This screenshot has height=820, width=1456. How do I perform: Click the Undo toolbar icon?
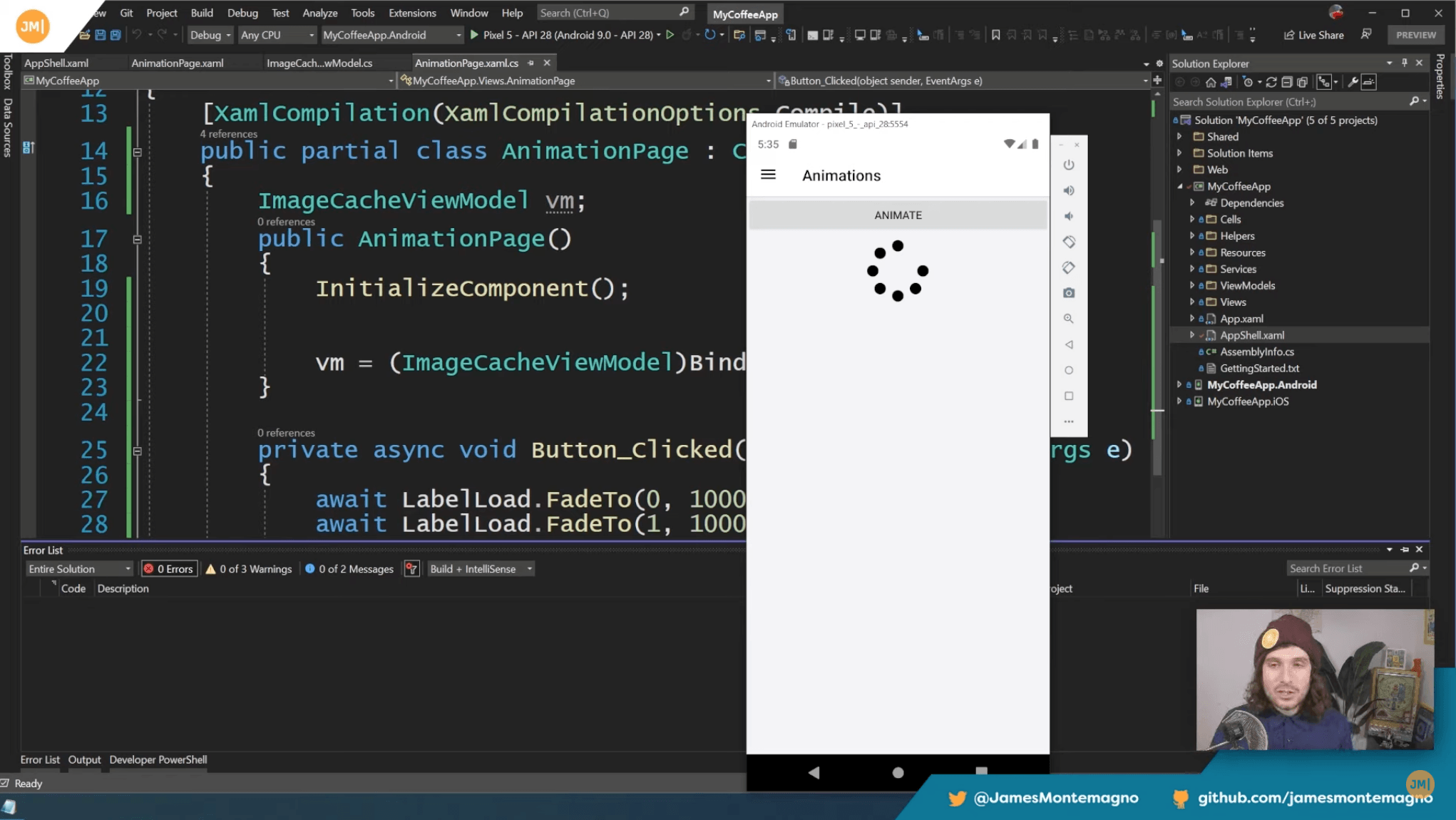(x=137, y=35)
